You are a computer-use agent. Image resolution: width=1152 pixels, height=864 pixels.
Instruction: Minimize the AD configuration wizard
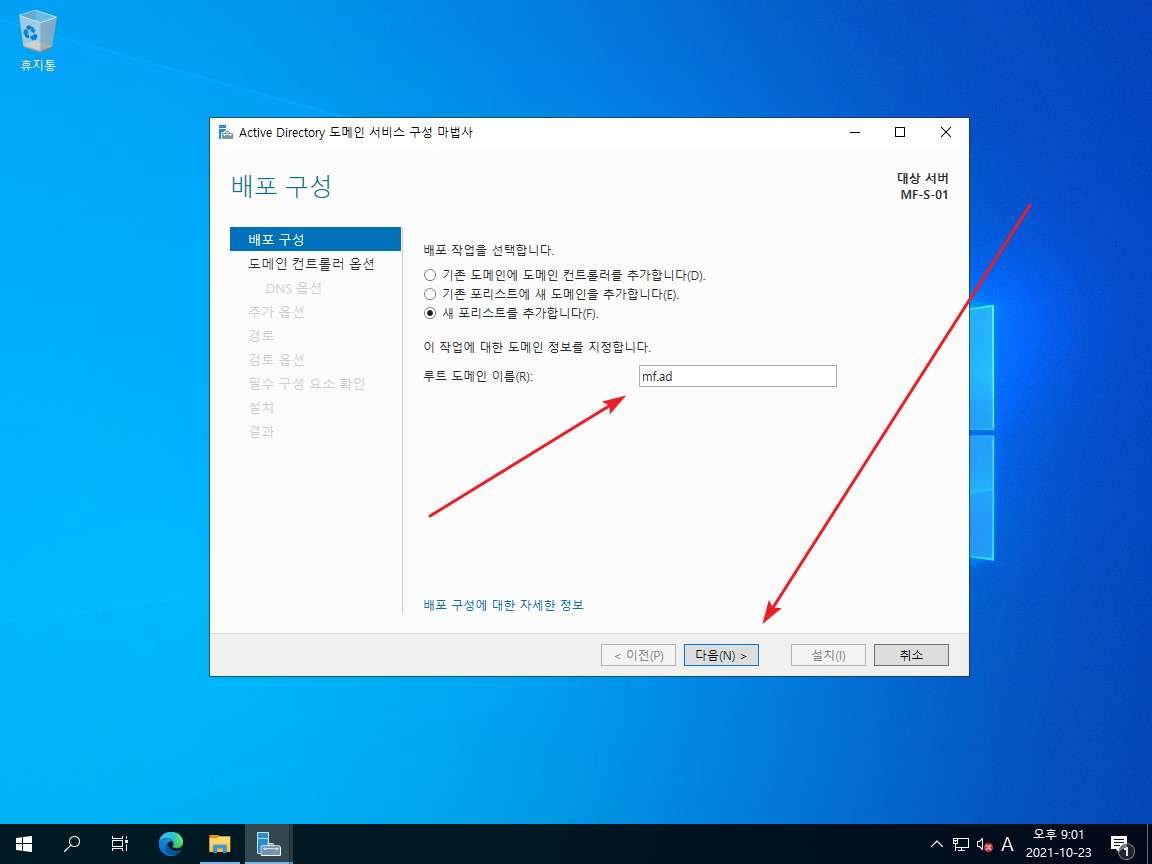click(855, 132)
